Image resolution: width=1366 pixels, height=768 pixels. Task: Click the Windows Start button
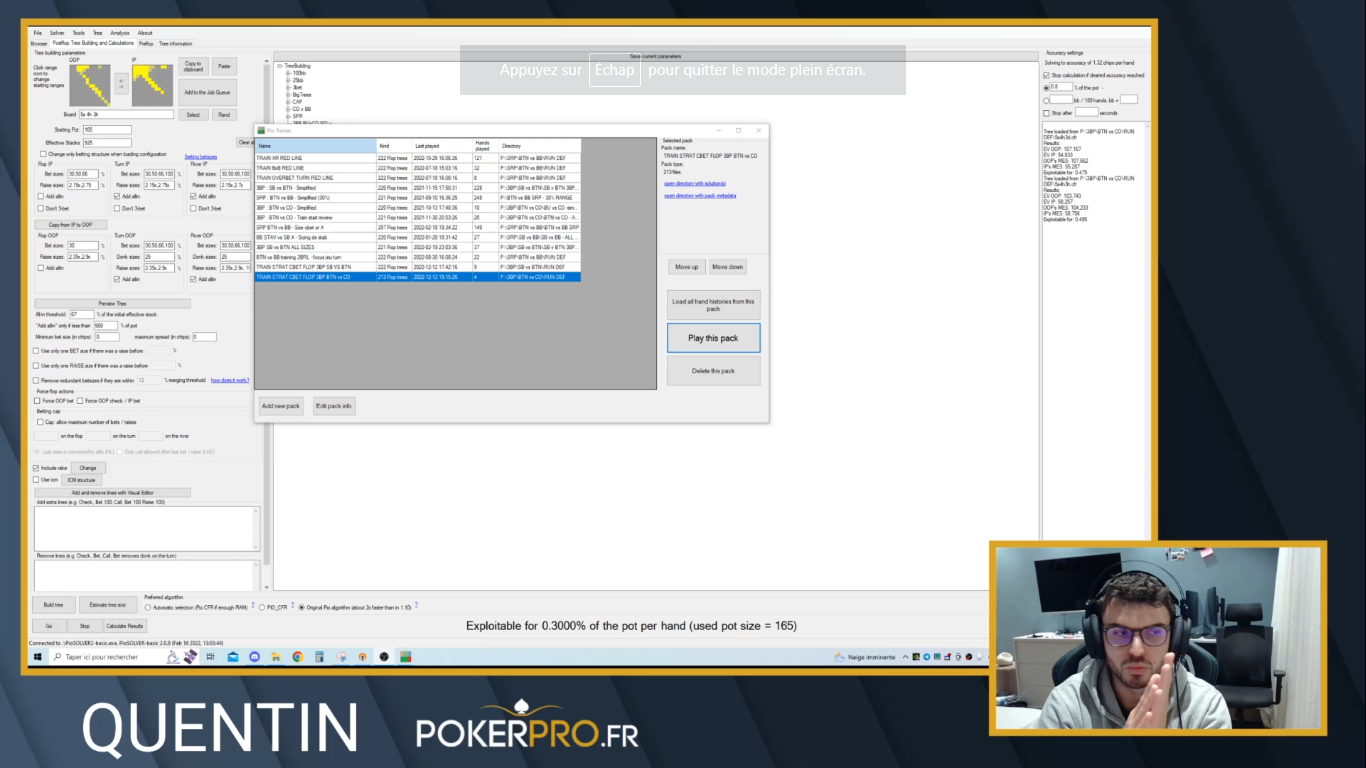click(38, 657)
